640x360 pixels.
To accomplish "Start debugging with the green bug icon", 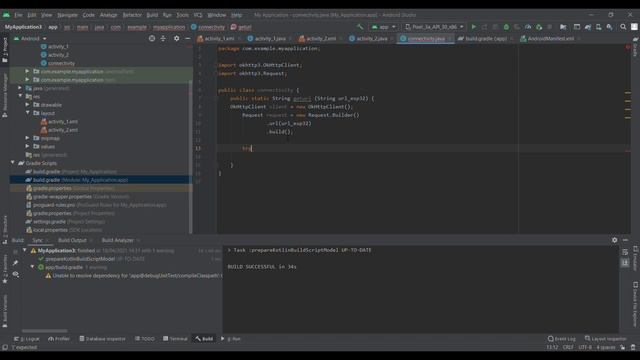I will point(506,27).
